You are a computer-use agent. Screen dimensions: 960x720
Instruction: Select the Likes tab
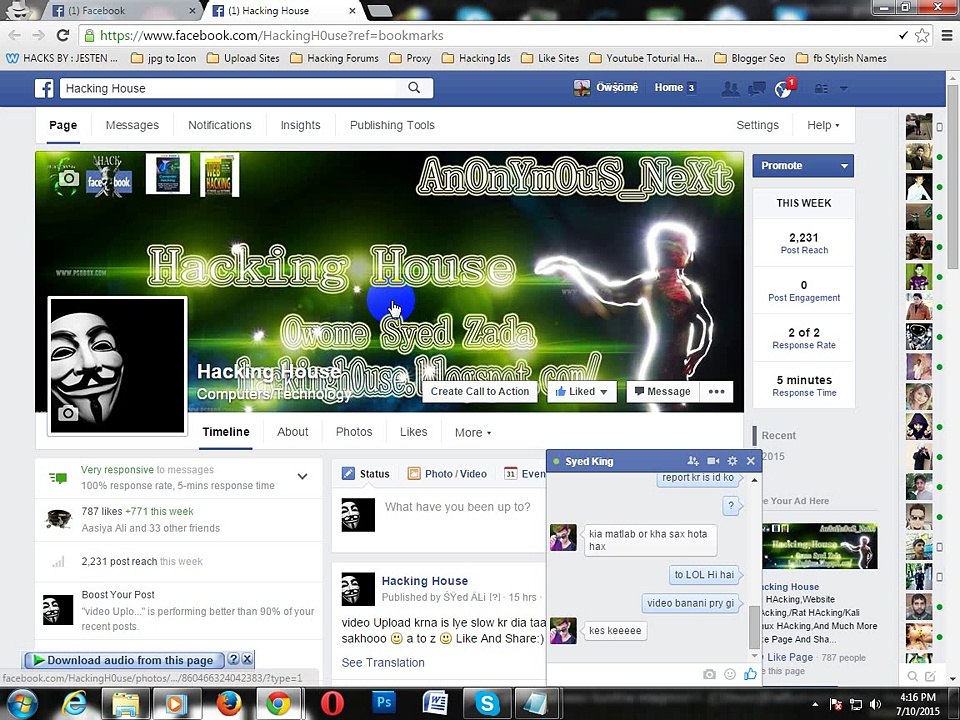tap(414, 432)
